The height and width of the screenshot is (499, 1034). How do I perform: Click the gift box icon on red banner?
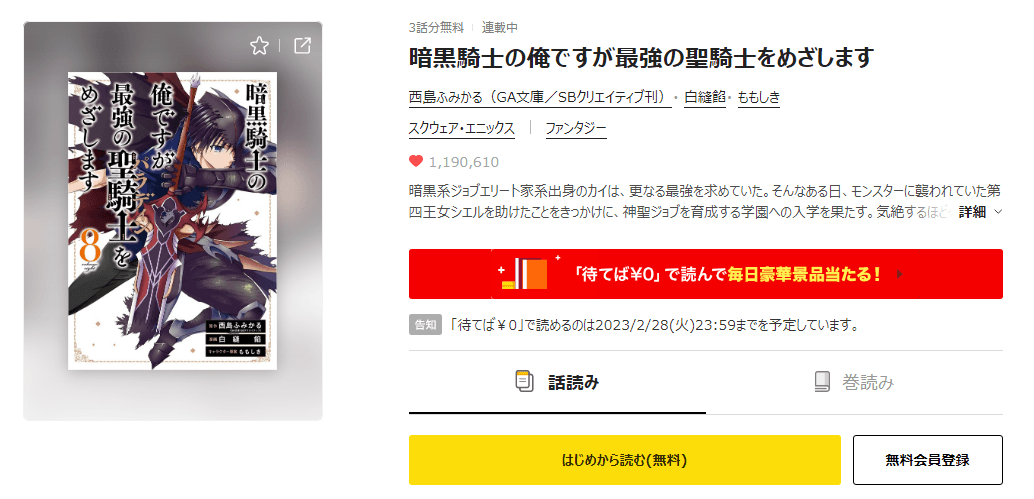click(x=525, y=274)
